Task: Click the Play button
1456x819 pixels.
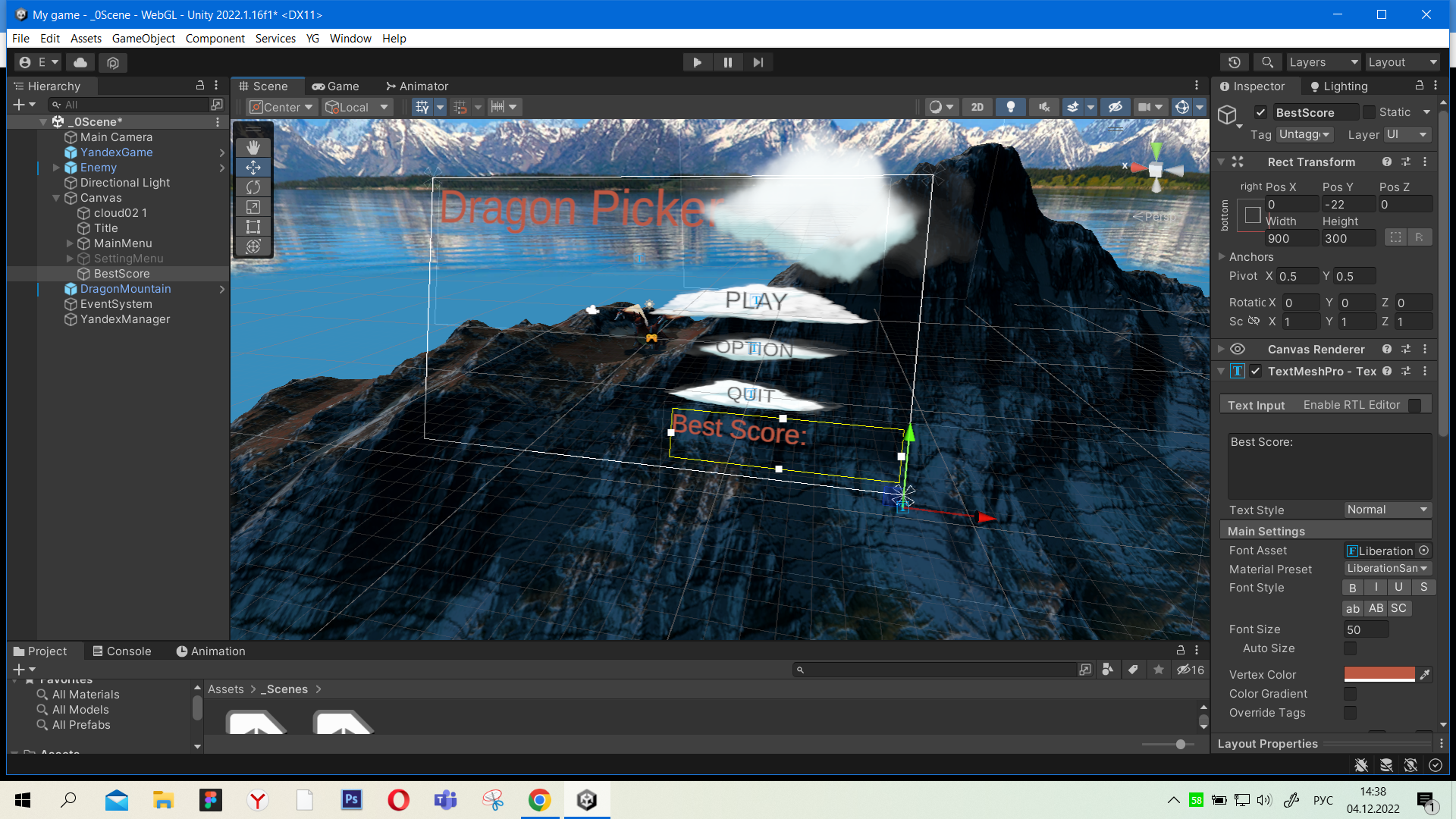Action: tap(697, 62)
